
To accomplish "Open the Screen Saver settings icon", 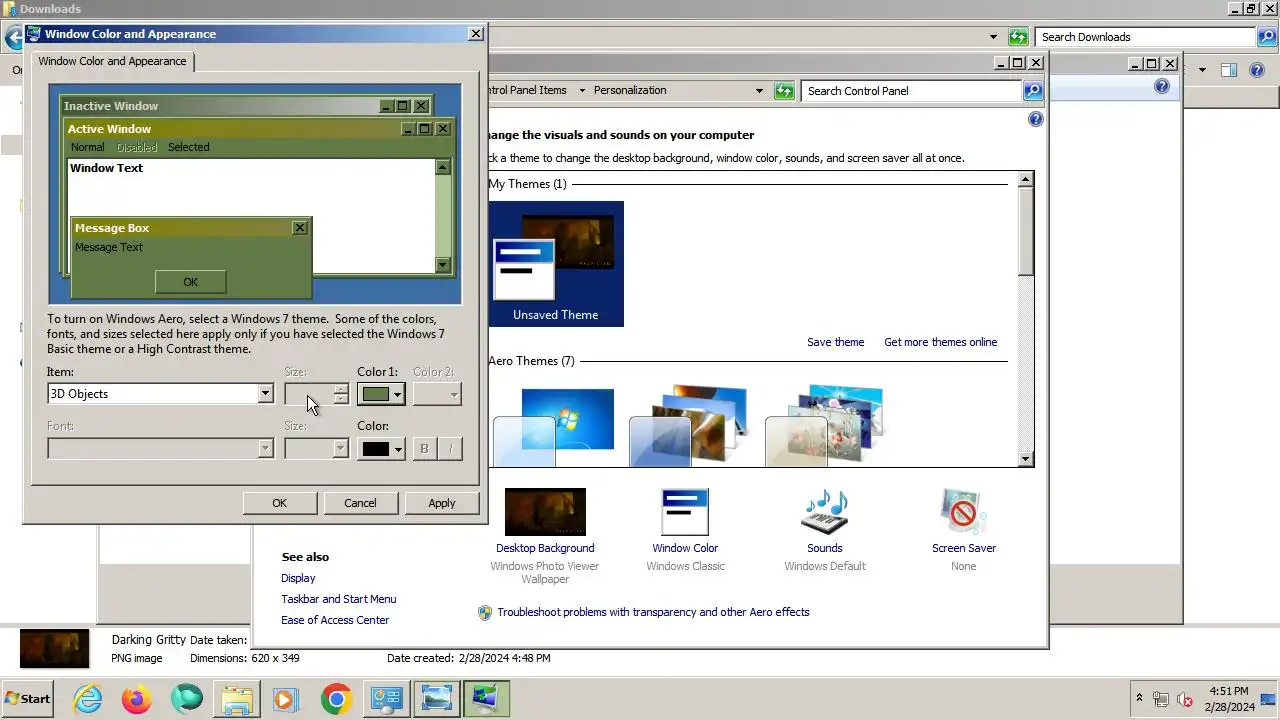I will 963,512.
